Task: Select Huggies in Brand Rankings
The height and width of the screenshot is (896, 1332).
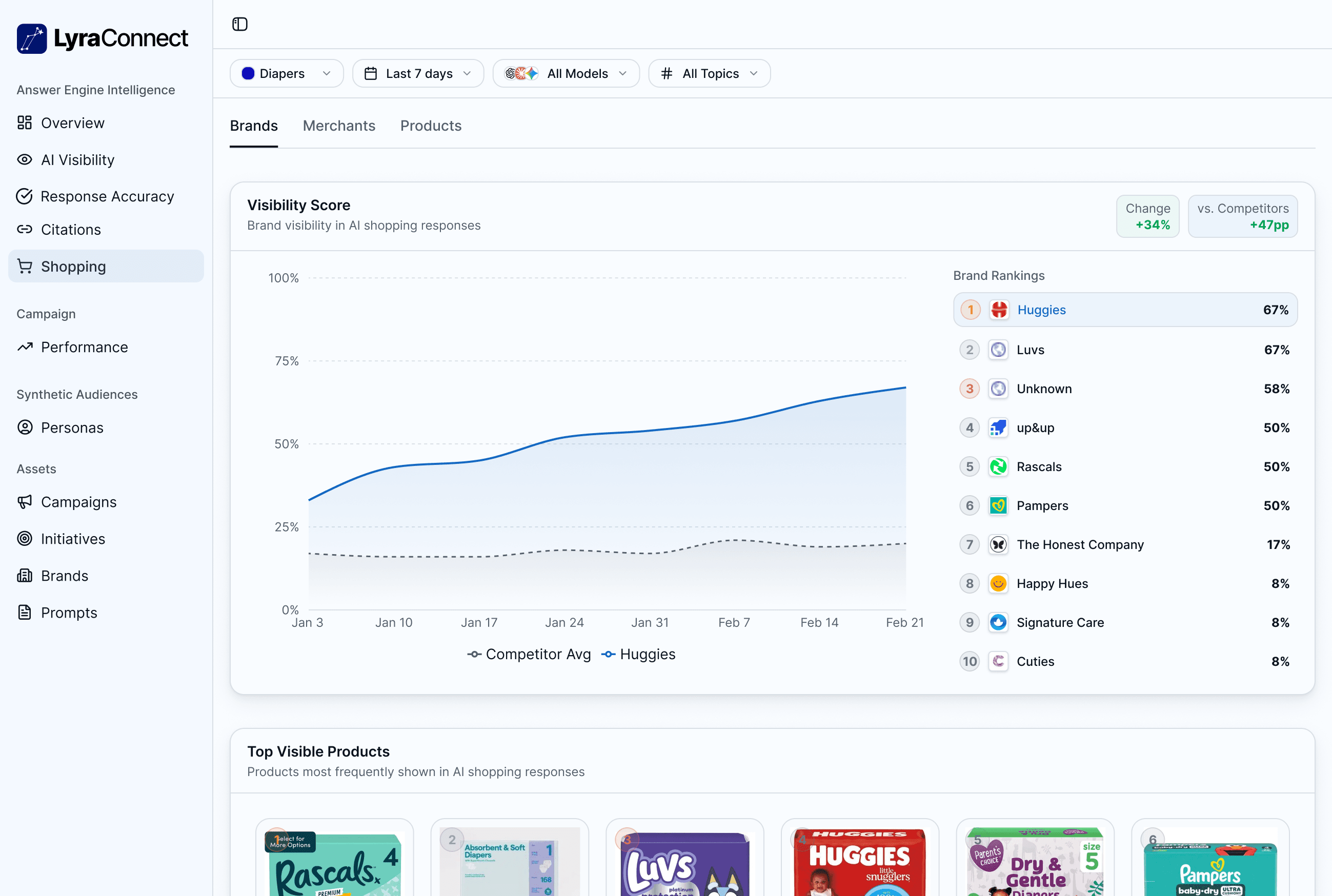Action: pyautogui.click(x=1124, y=309)
